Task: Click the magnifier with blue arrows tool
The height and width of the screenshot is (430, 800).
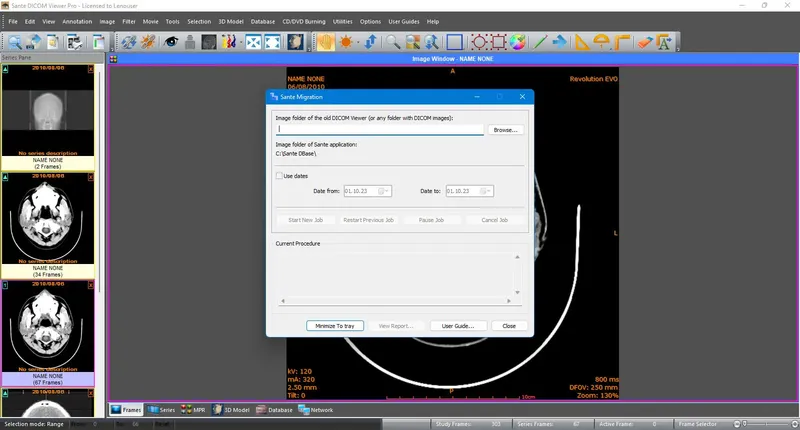Action: (x=432, y=42)
